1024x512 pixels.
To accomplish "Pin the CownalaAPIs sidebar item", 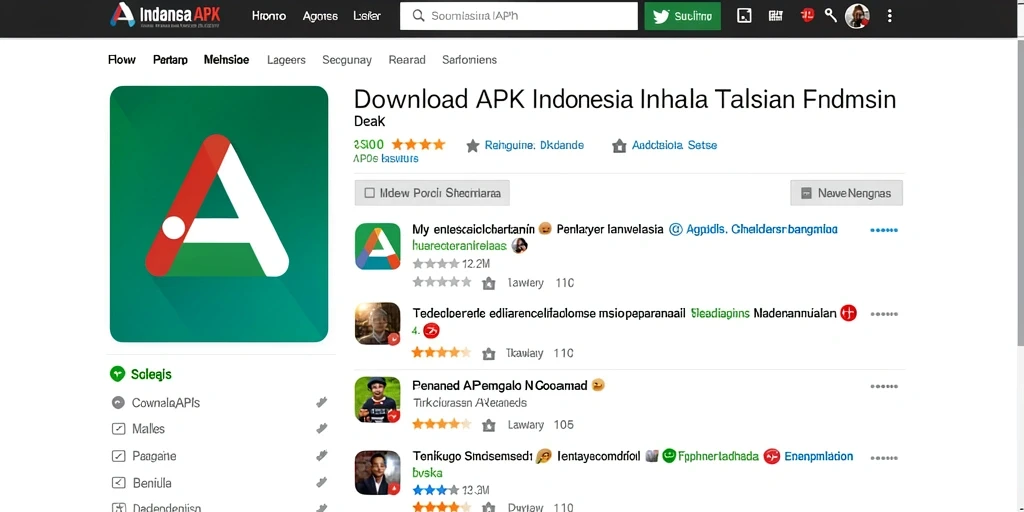I will [321, 403].
